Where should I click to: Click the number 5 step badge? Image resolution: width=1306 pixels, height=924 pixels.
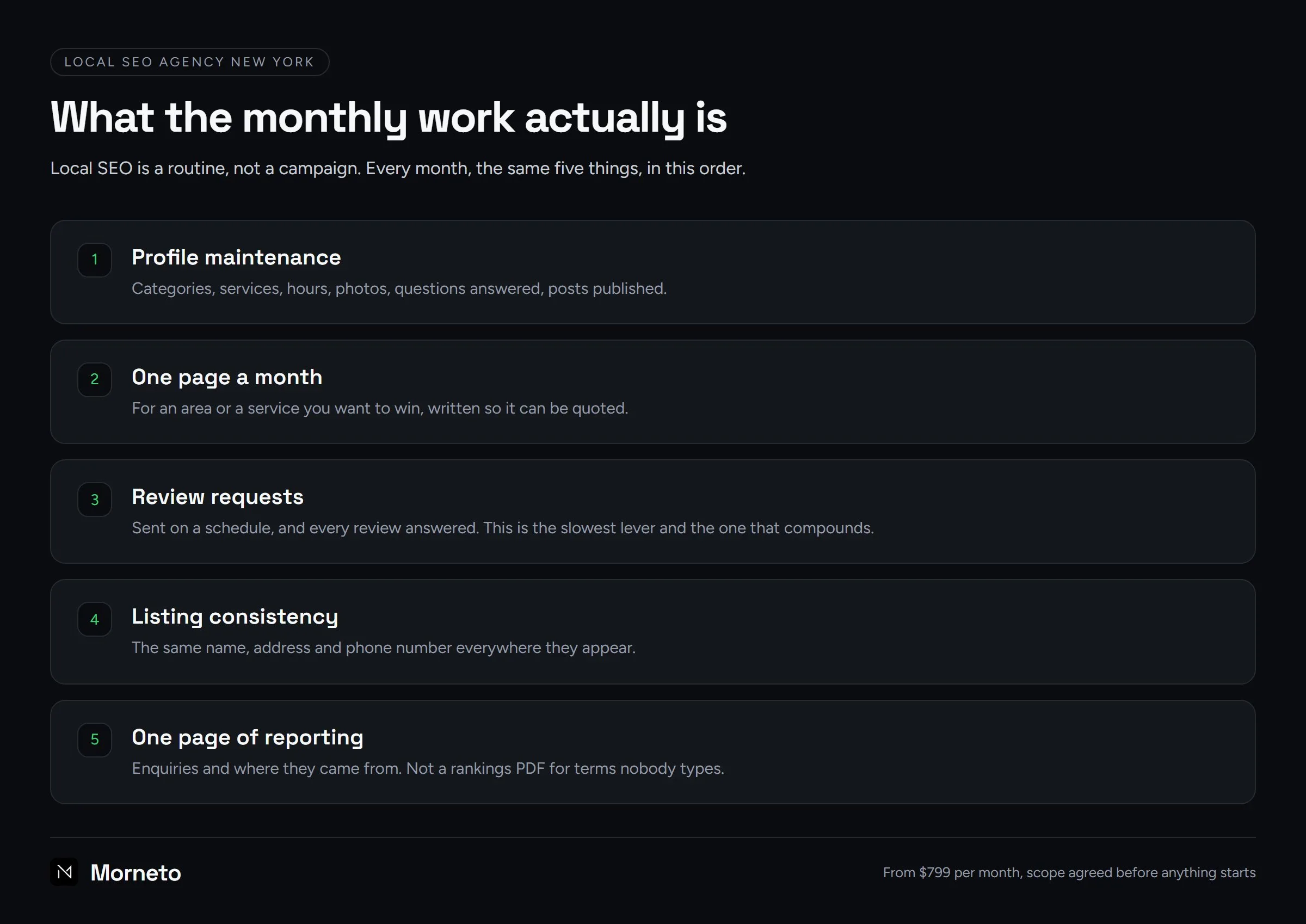95,740
